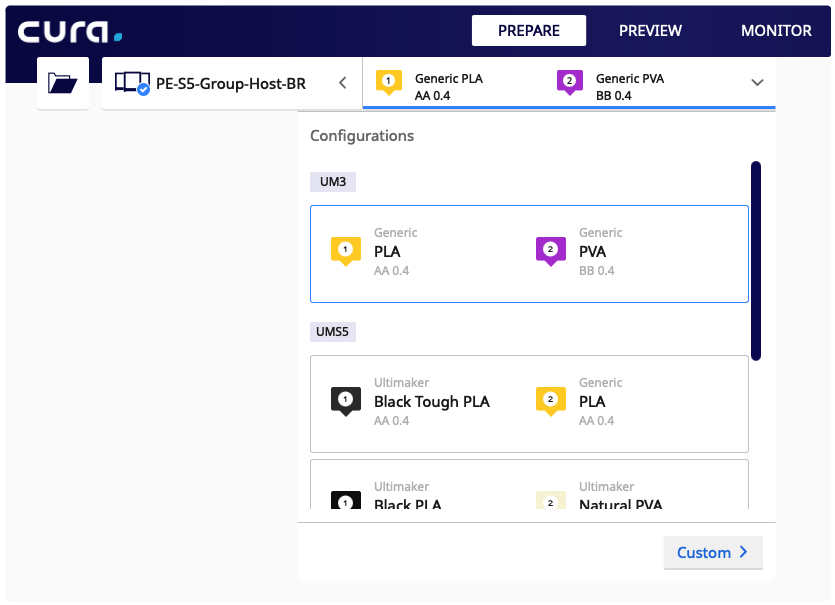Screen dimensions: 835x605
Task: Click Black Tough PLA material name
Action: coord(431,402)
